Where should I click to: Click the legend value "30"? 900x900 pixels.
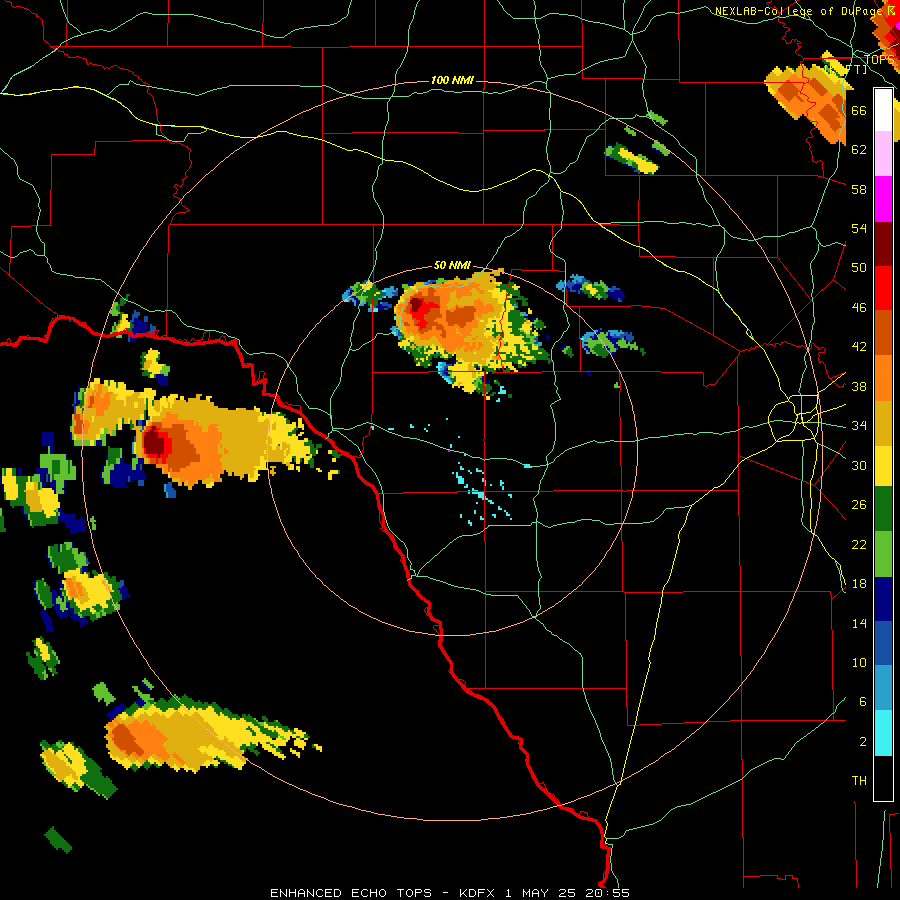[x=859, y=465]
